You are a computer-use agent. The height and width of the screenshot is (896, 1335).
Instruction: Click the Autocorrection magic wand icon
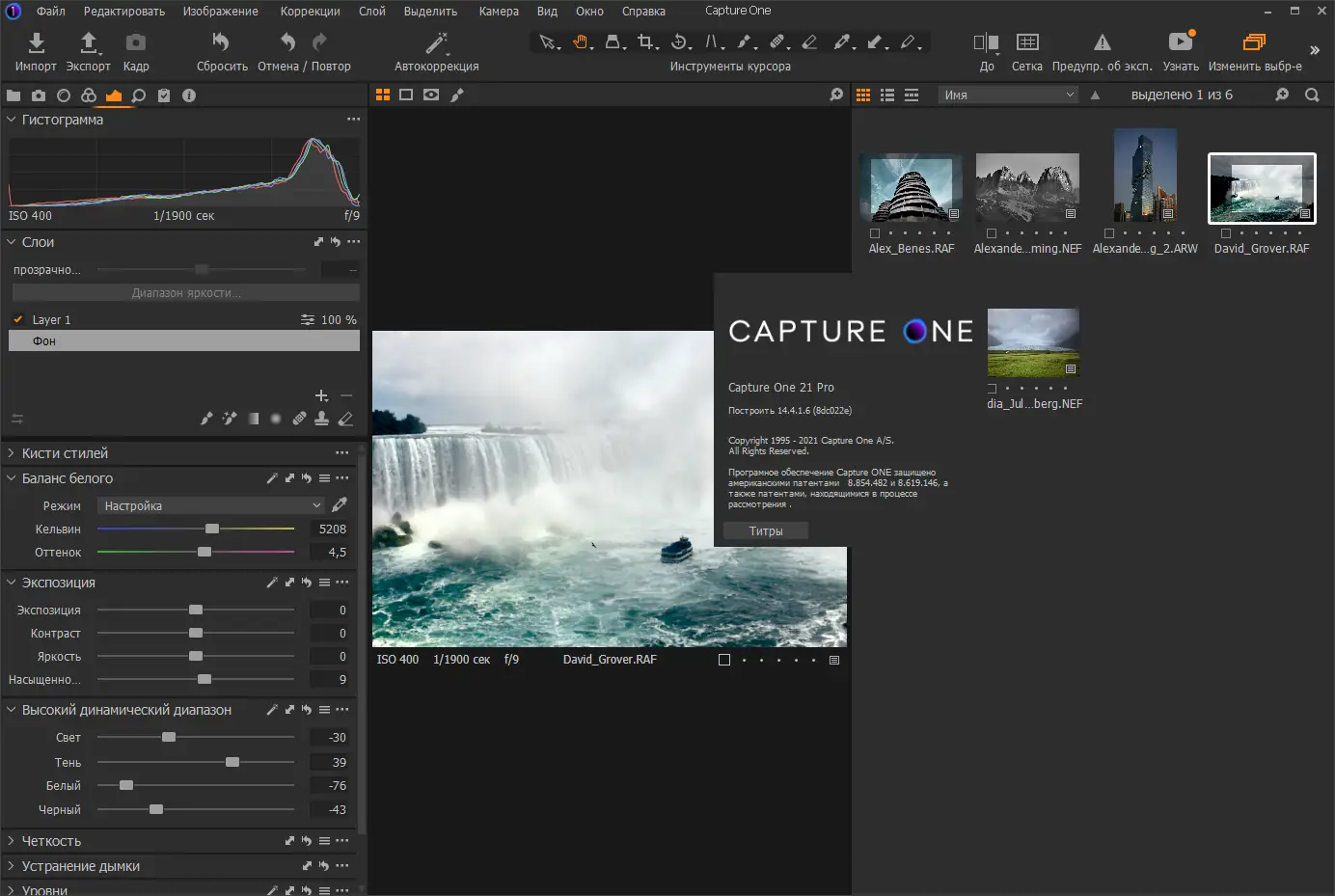tap(435, 41)
